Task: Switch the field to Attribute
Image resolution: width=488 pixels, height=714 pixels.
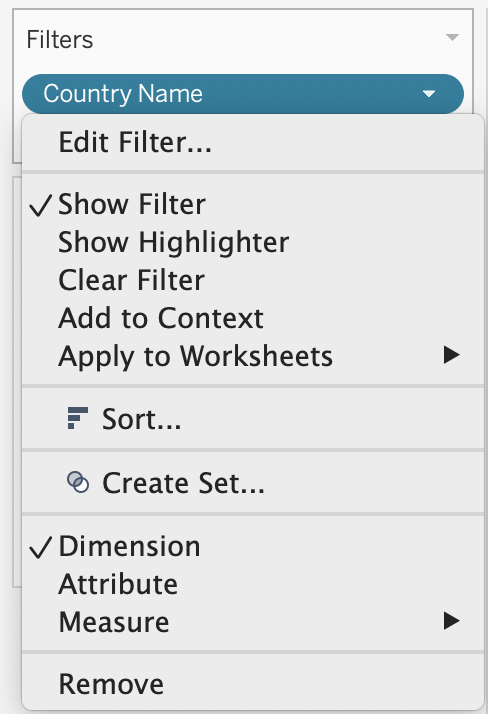Action: coord(253,584)
